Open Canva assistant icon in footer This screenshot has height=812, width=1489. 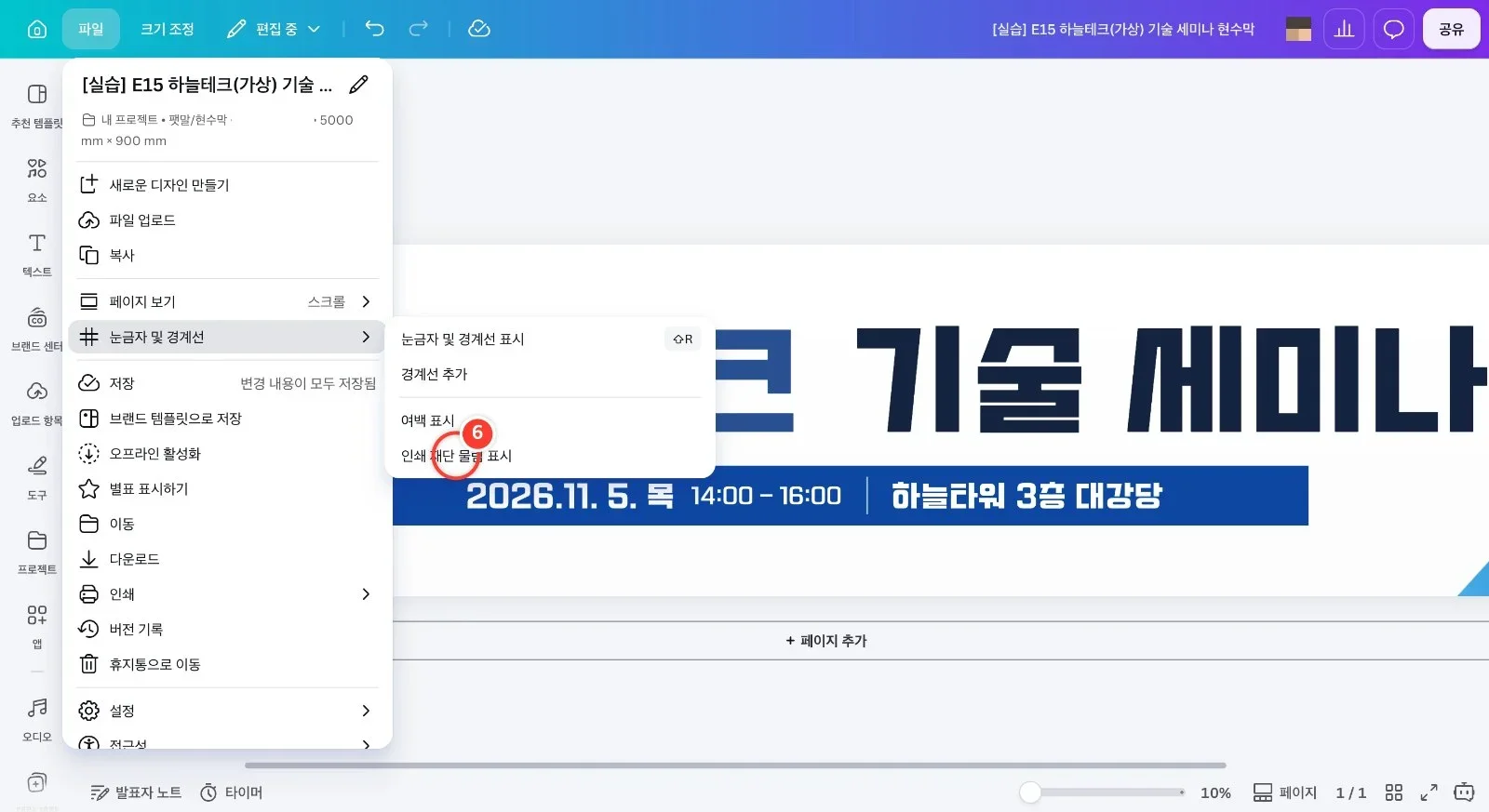tap(1464, 792)
